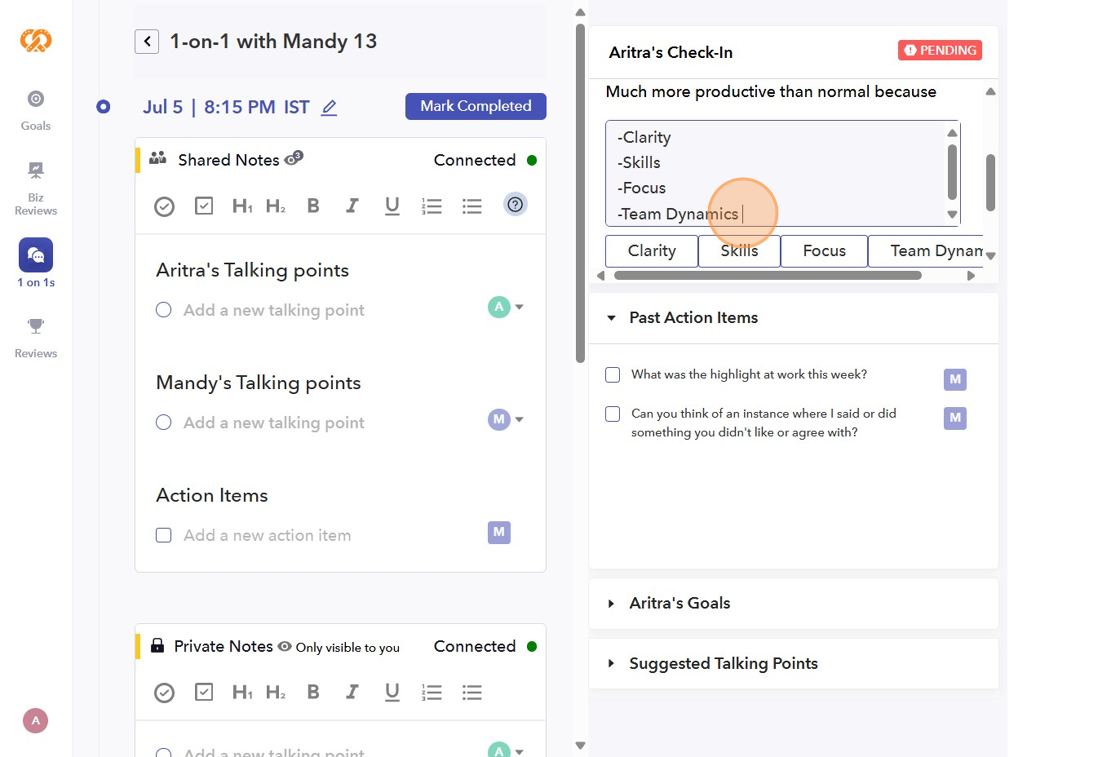Click the orange pretzel app logo
Image resolution: width=1120 pixels, height=757 pixels.
coord(36,41)
